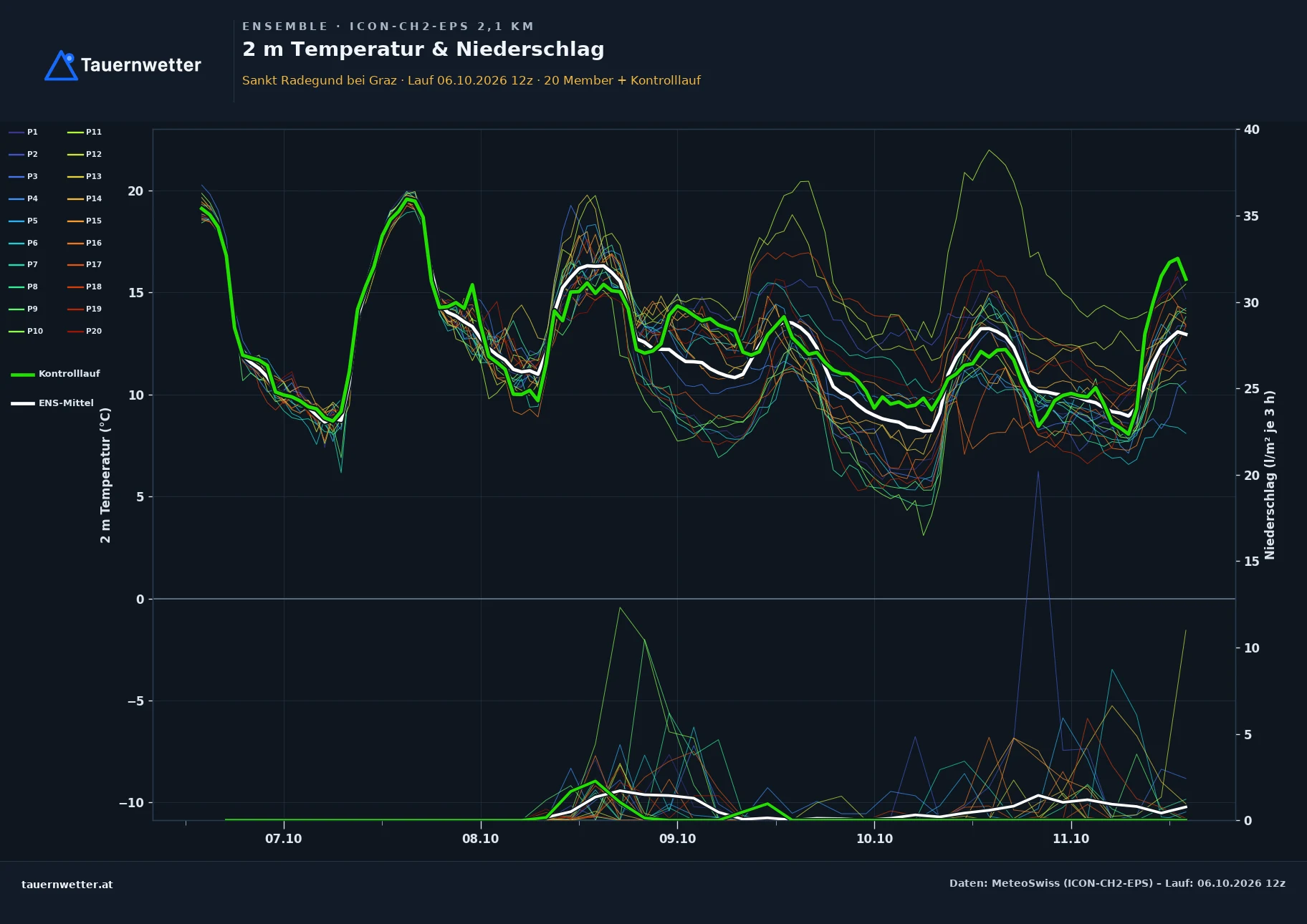Select the P2 legend entry

(24, 154)
